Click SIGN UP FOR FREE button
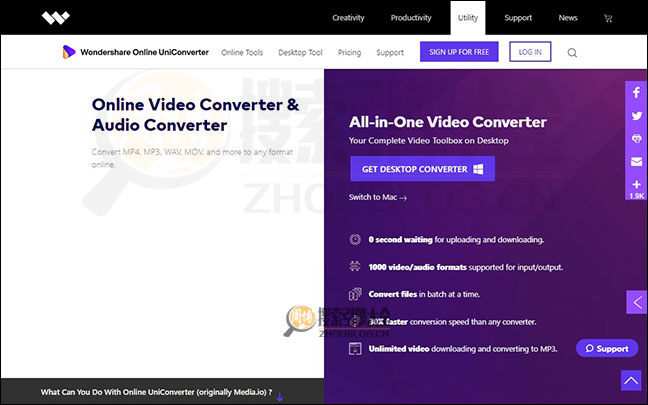648x405 pixels. pos(459,52)
